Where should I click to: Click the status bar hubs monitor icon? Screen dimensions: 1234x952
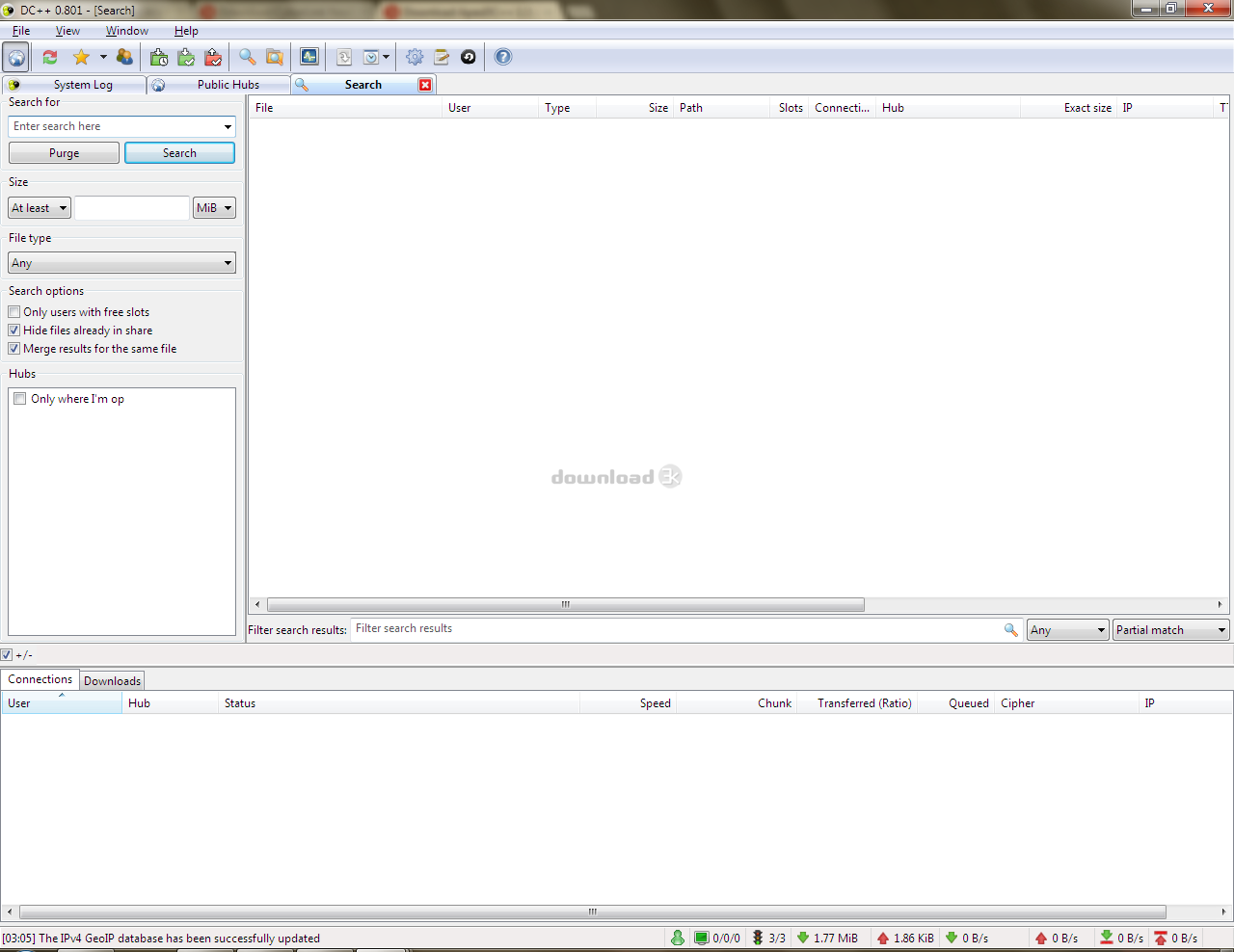coord(702,938)
